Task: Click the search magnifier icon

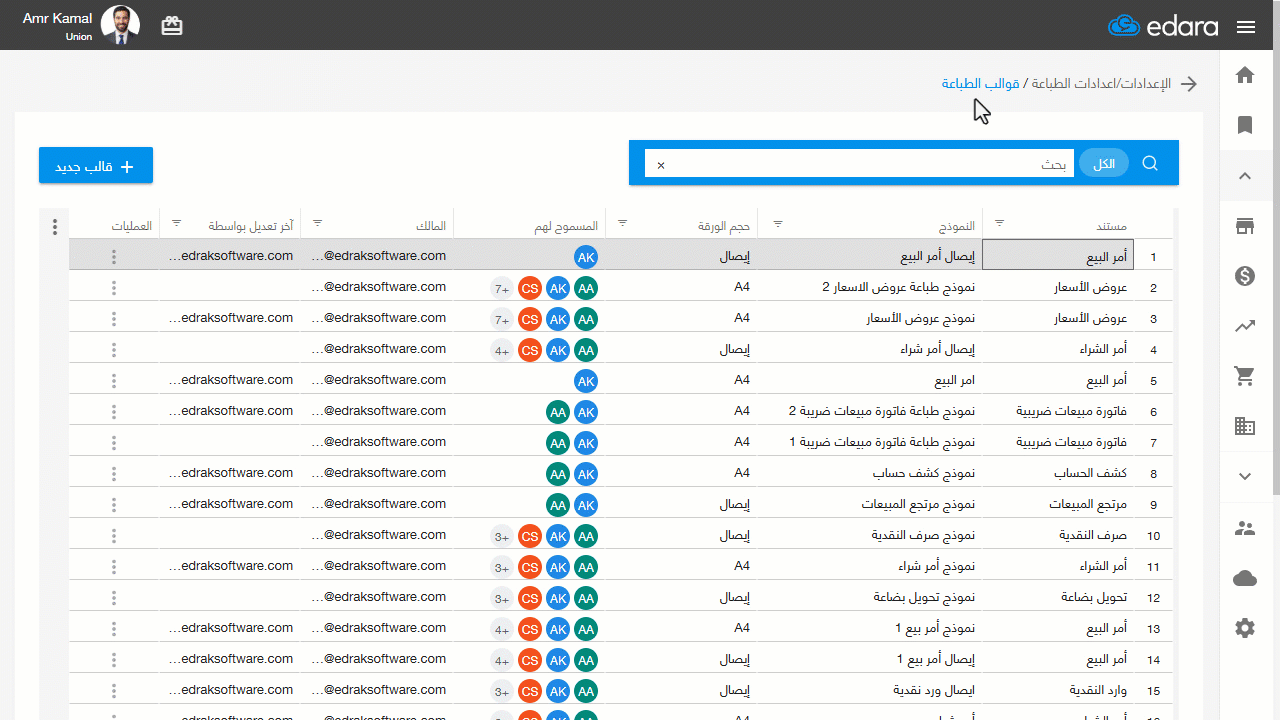Action: [1150, 163]
